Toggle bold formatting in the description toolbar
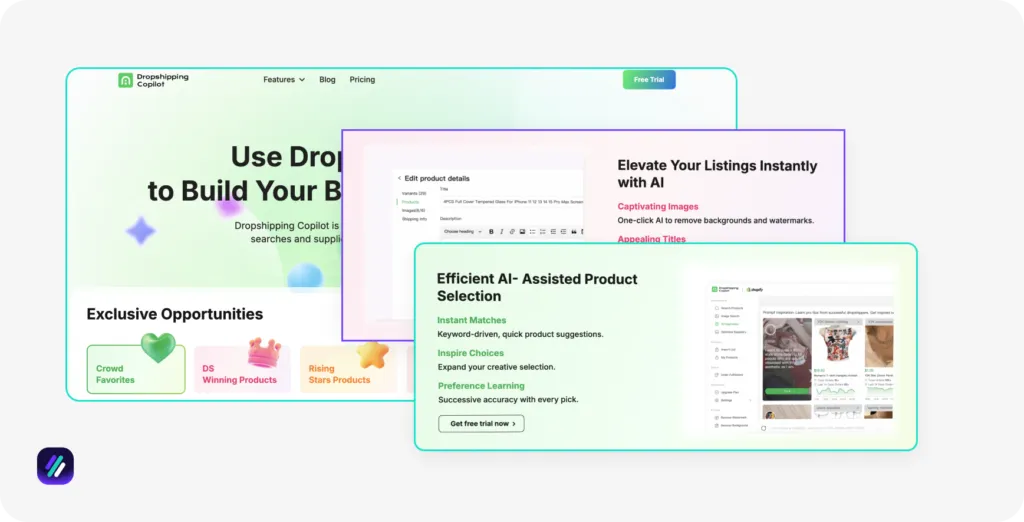Screen dimensions: 1024x522 point(491,231)
